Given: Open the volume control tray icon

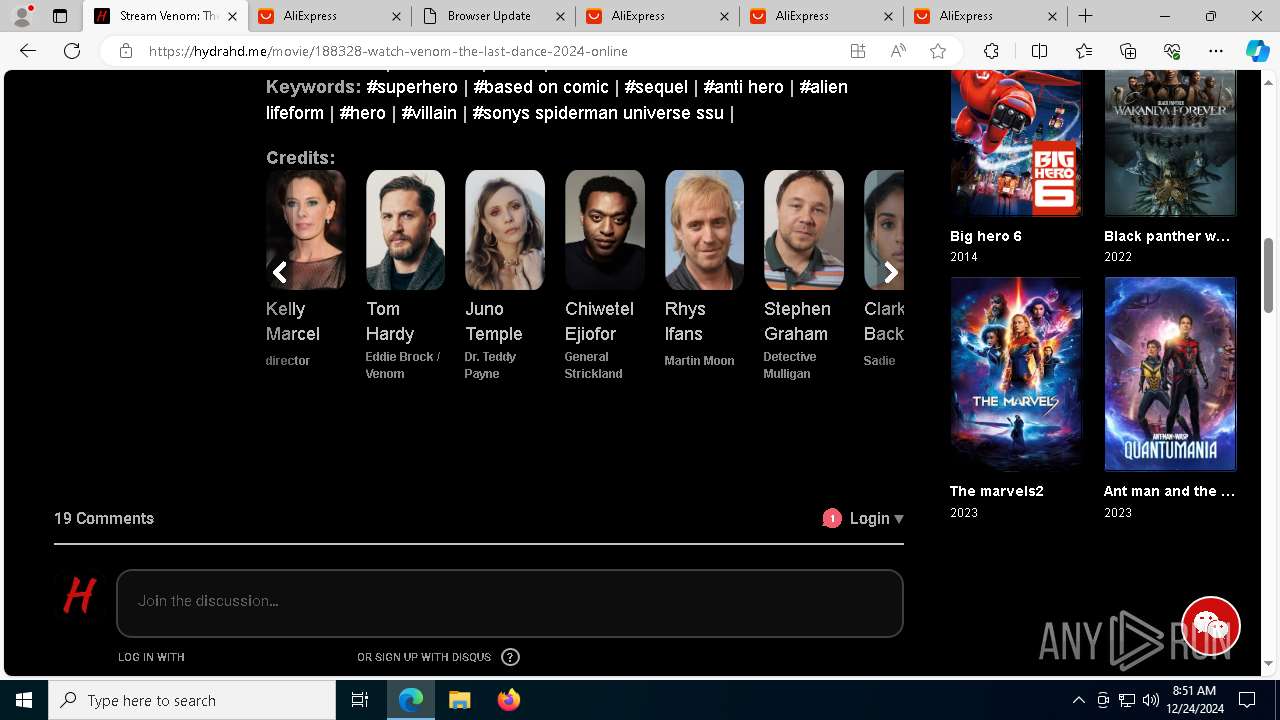Looking at the screenshot, I should tap(1150, 700).
